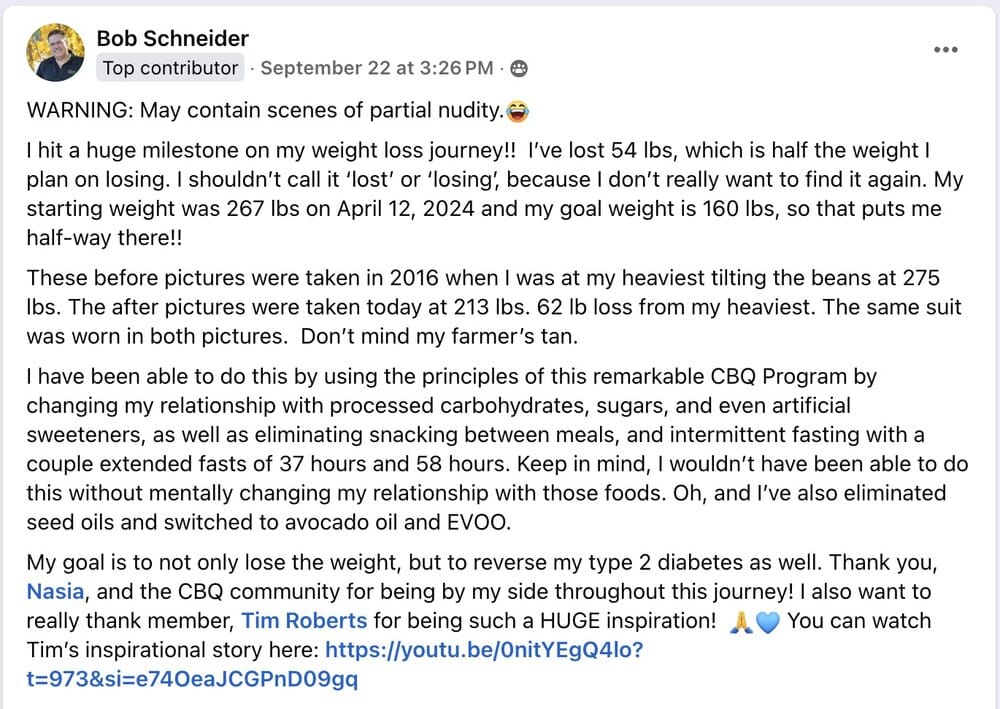Click the group audience icon beside timestamp
Viewport: 1000px width, 709px height.
tap(519, 69)
